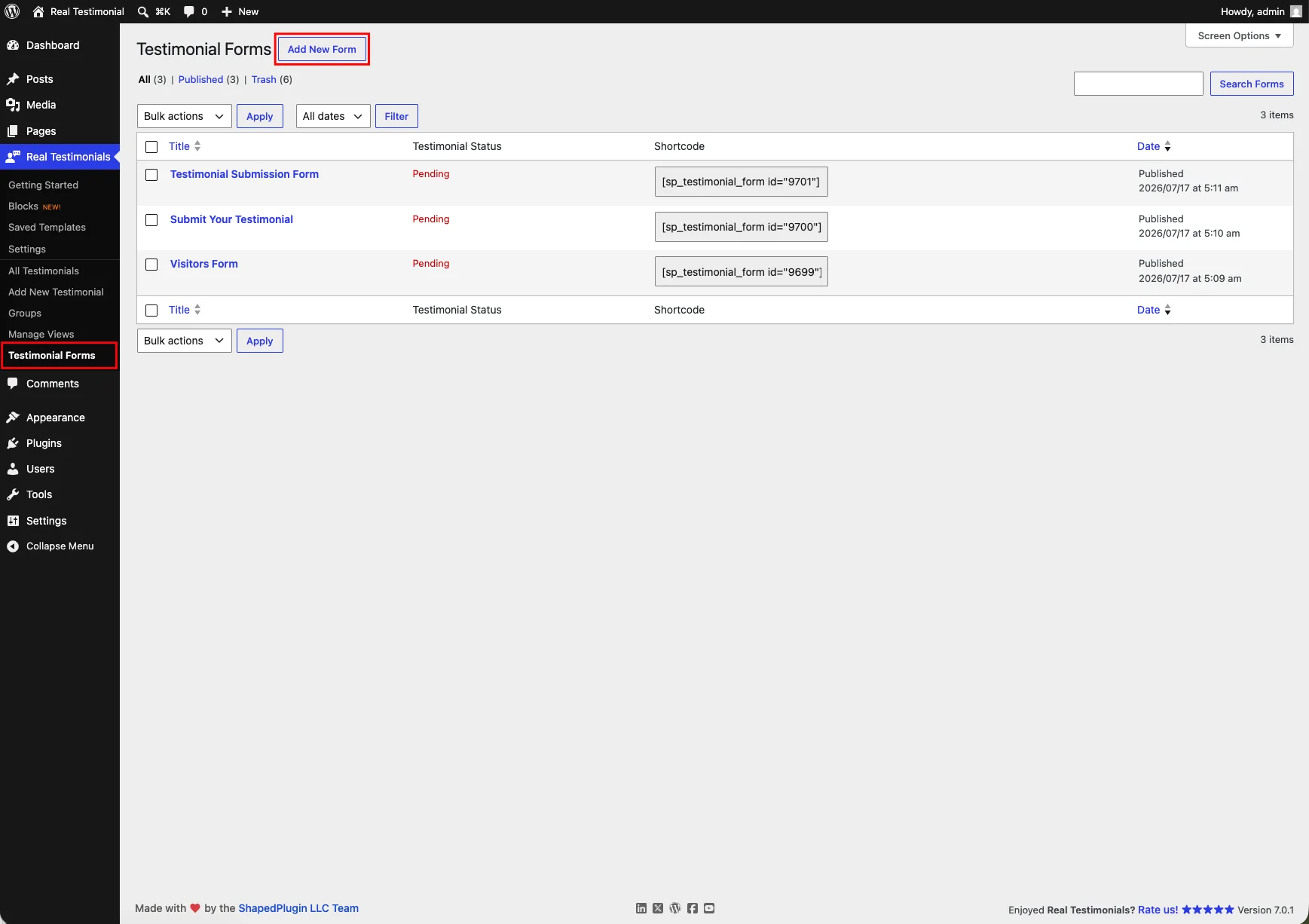Select shortcode field with id 9700
Screen dimensions: 1309x924
[x=742, y=227]
